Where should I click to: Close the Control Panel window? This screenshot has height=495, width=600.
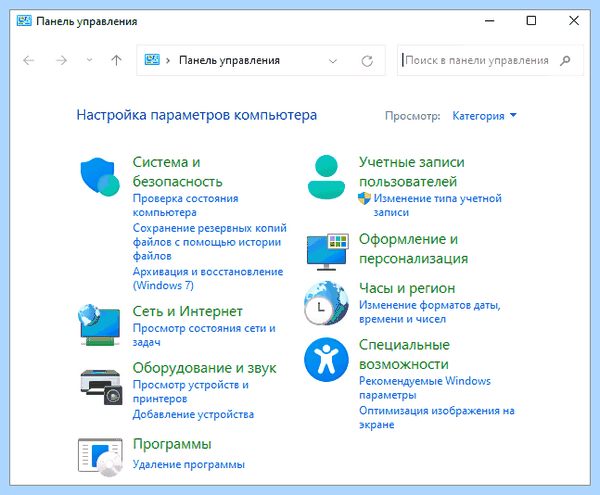(574, 21)
